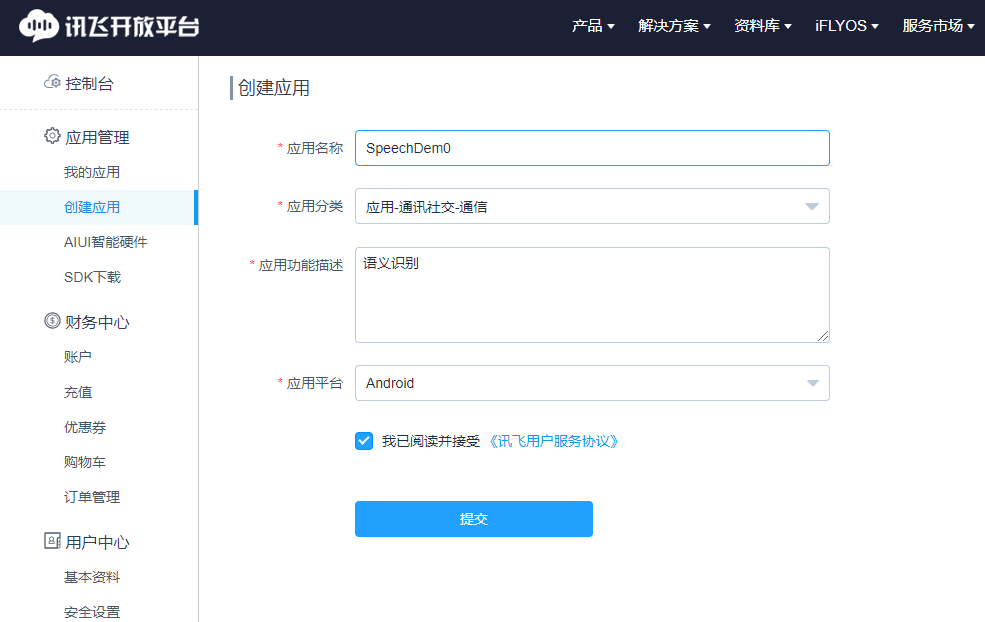Uncheck the 我已阅读并接受 agreement checkbox
Screen dimensions: 985x622
pyautogui.click(x=364, y=441)
